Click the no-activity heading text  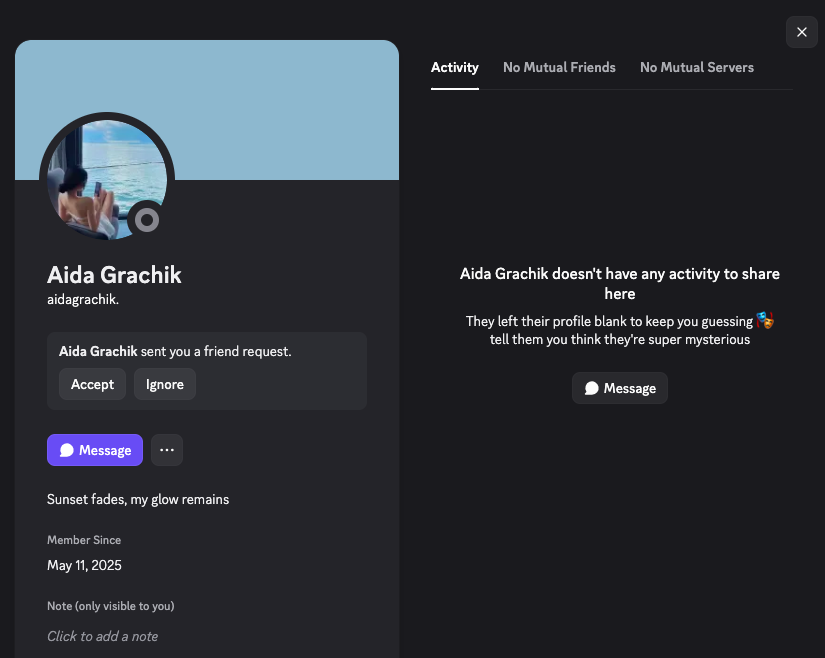coord(619,284)
